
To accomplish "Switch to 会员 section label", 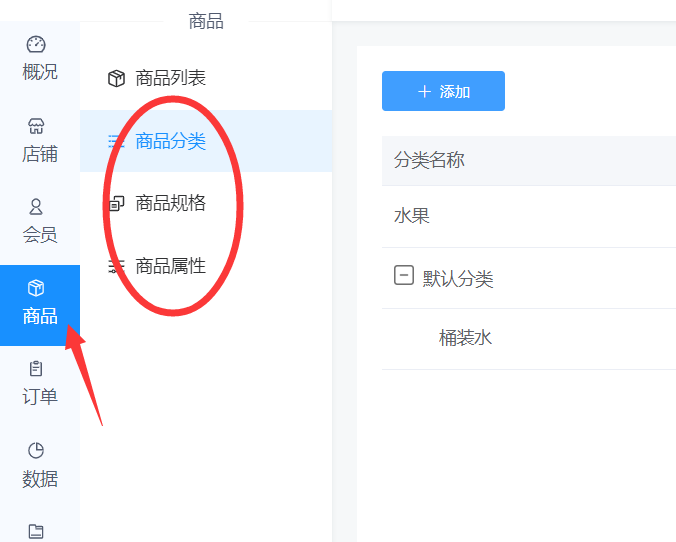I will [x=40, y=235].
